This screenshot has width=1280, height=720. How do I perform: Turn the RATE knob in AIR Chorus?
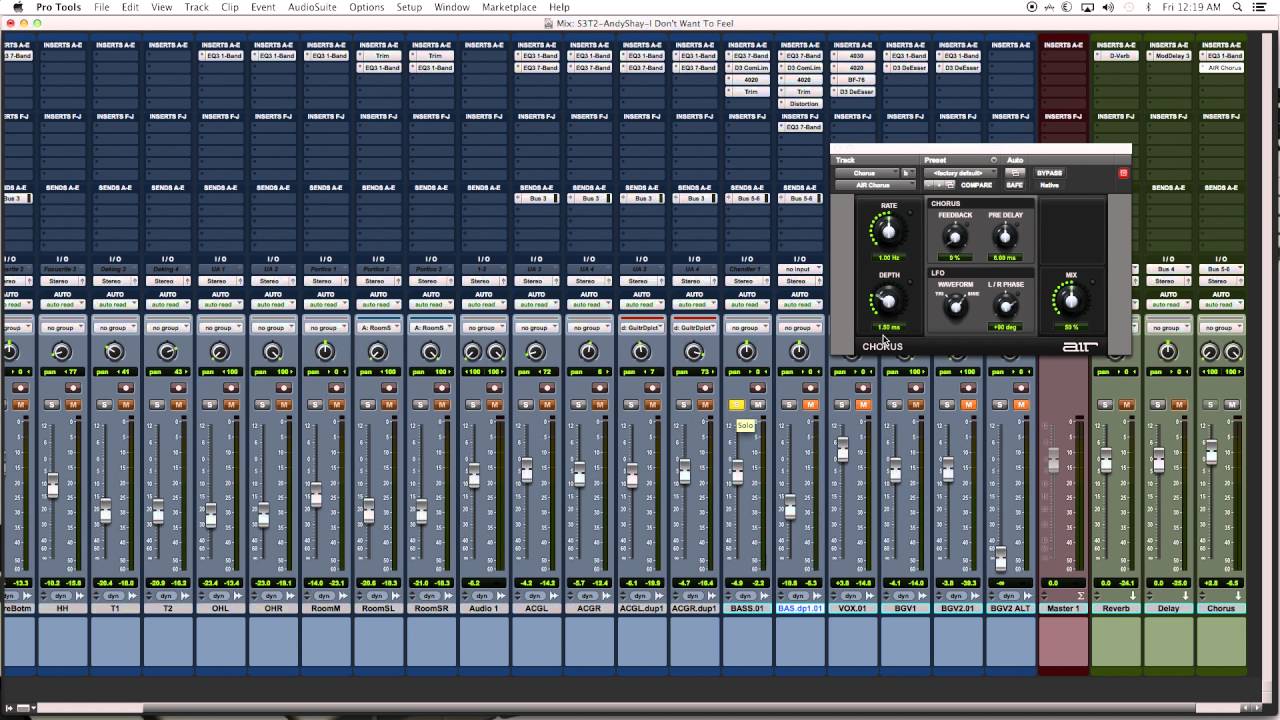[x=888, y=232]
